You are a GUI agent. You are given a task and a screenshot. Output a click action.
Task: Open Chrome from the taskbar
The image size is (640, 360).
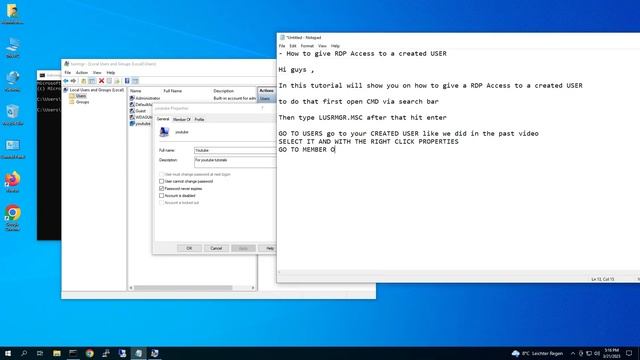[89, 353]
